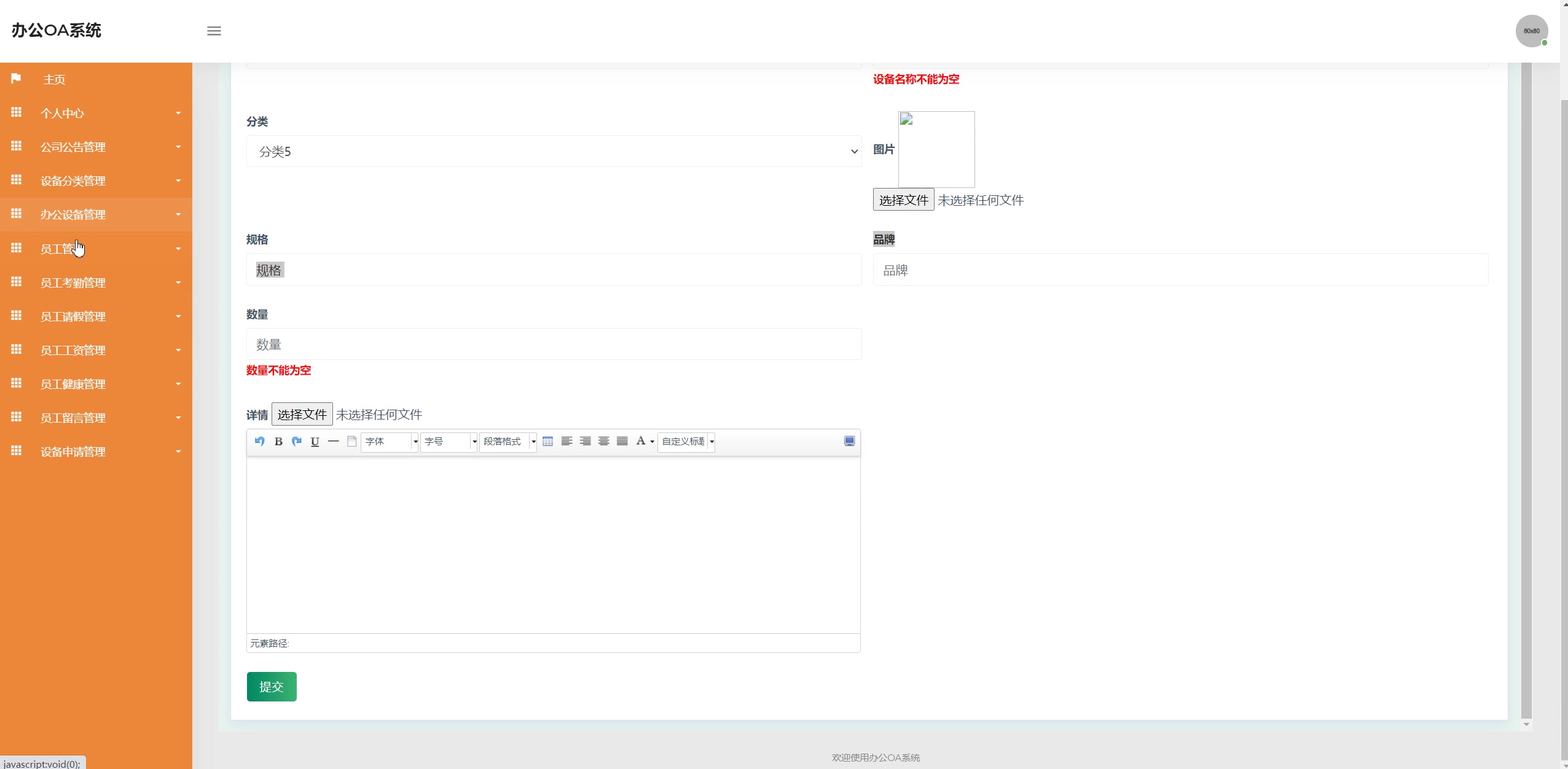Toggle the sidebar with the hamburger icon
The width and height of the screenshot is (1568, 769).
pos(214,31)
